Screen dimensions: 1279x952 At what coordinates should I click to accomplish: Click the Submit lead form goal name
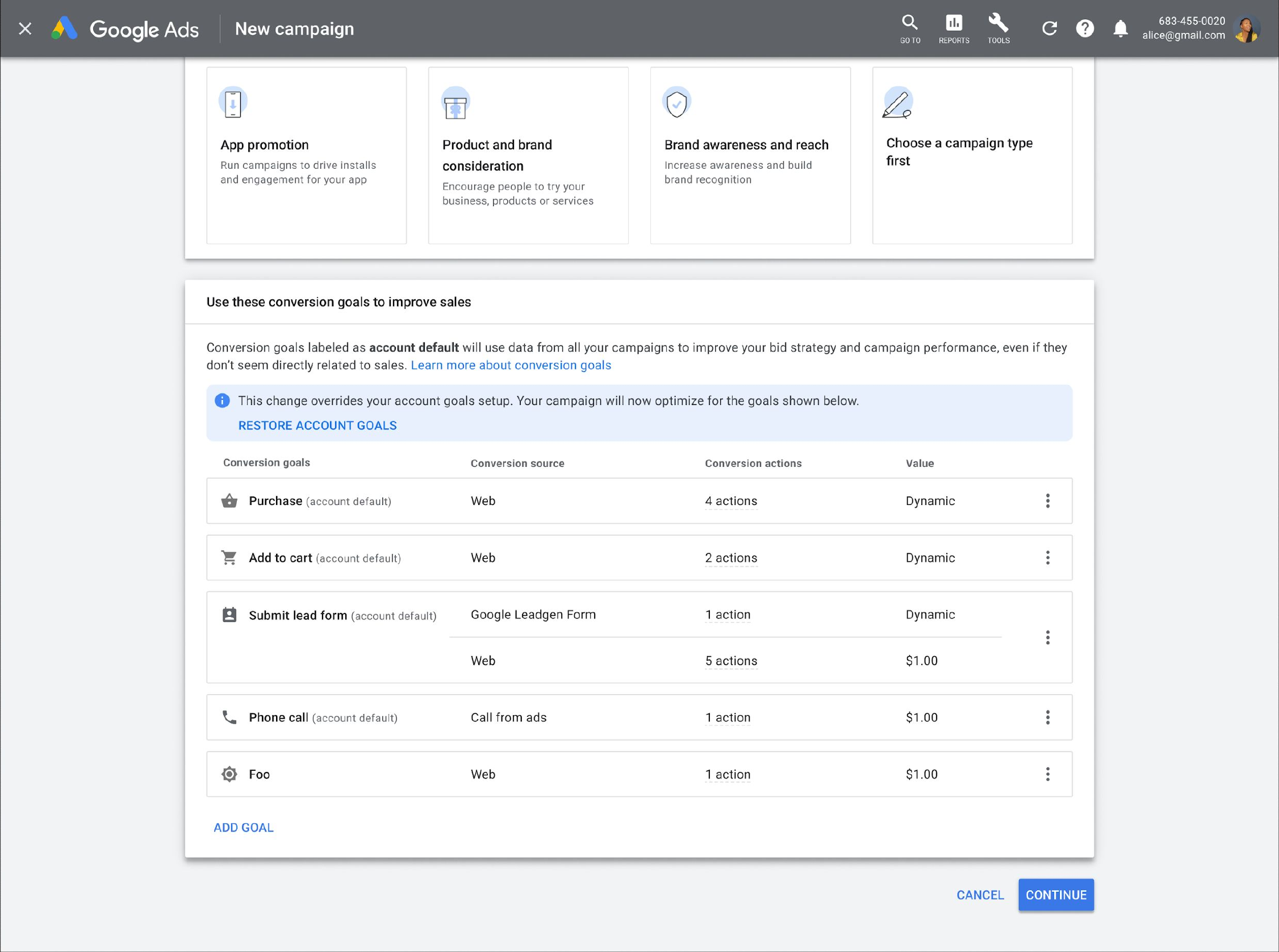click(x=298, y=615)
